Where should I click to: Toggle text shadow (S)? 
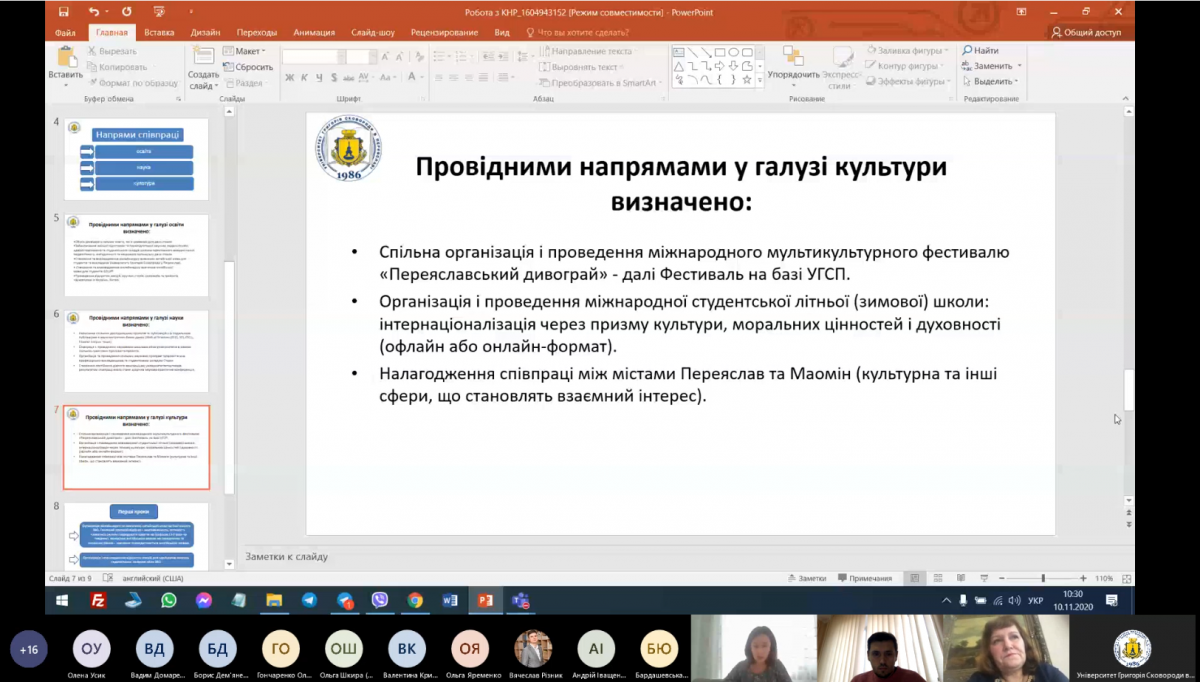coord(334,78)
